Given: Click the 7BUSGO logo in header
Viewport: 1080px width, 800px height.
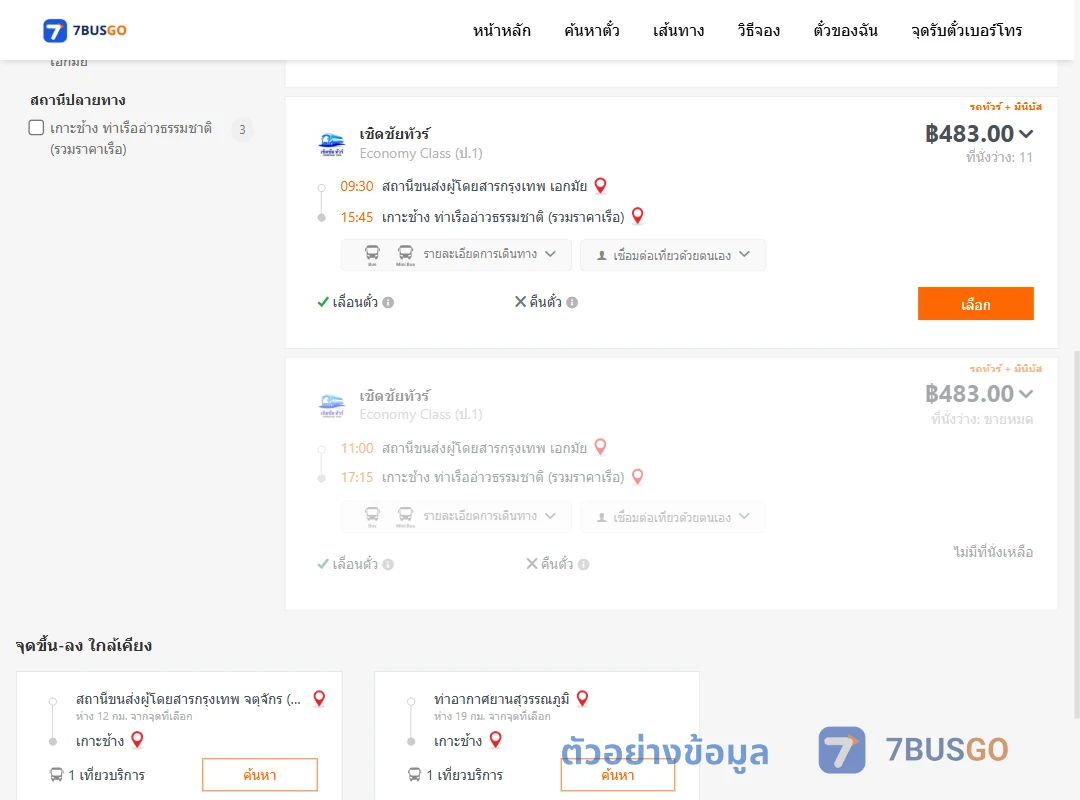Looking at the screenshot, I should 85,30.
